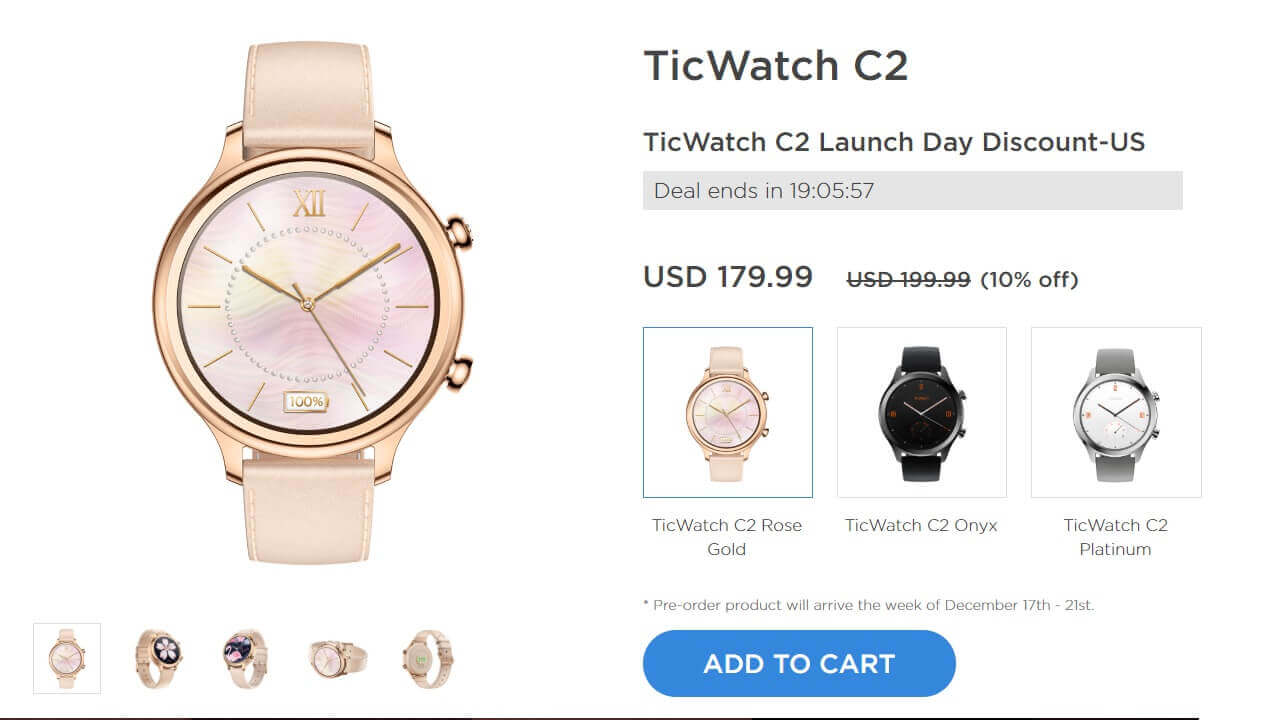Screen dimensions: 1280x720
Task: Click the Deal ends in countdown bar
Action: click(912, 190)
